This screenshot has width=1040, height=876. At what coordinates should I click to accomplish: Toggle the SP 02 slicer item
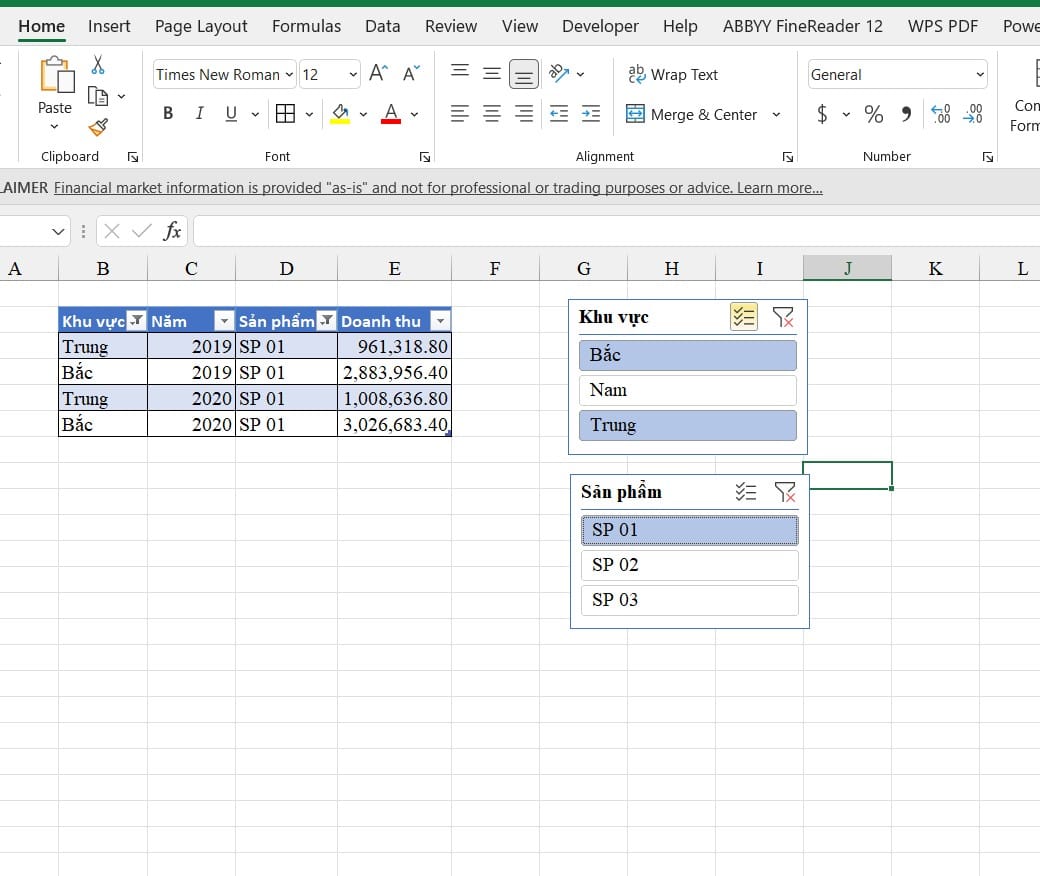tap(689, 565)
